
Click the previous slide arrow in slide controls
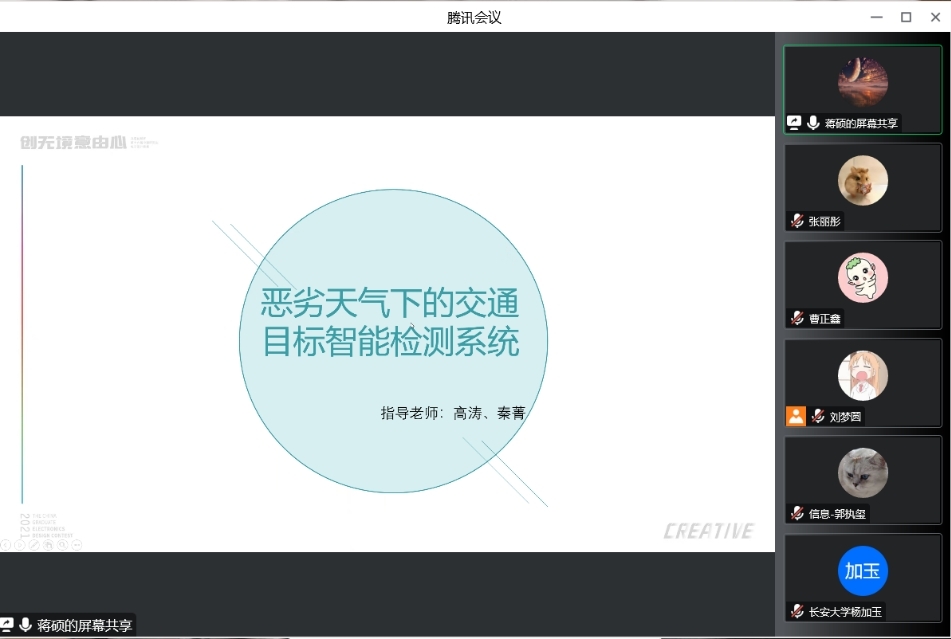coord(5,545)
